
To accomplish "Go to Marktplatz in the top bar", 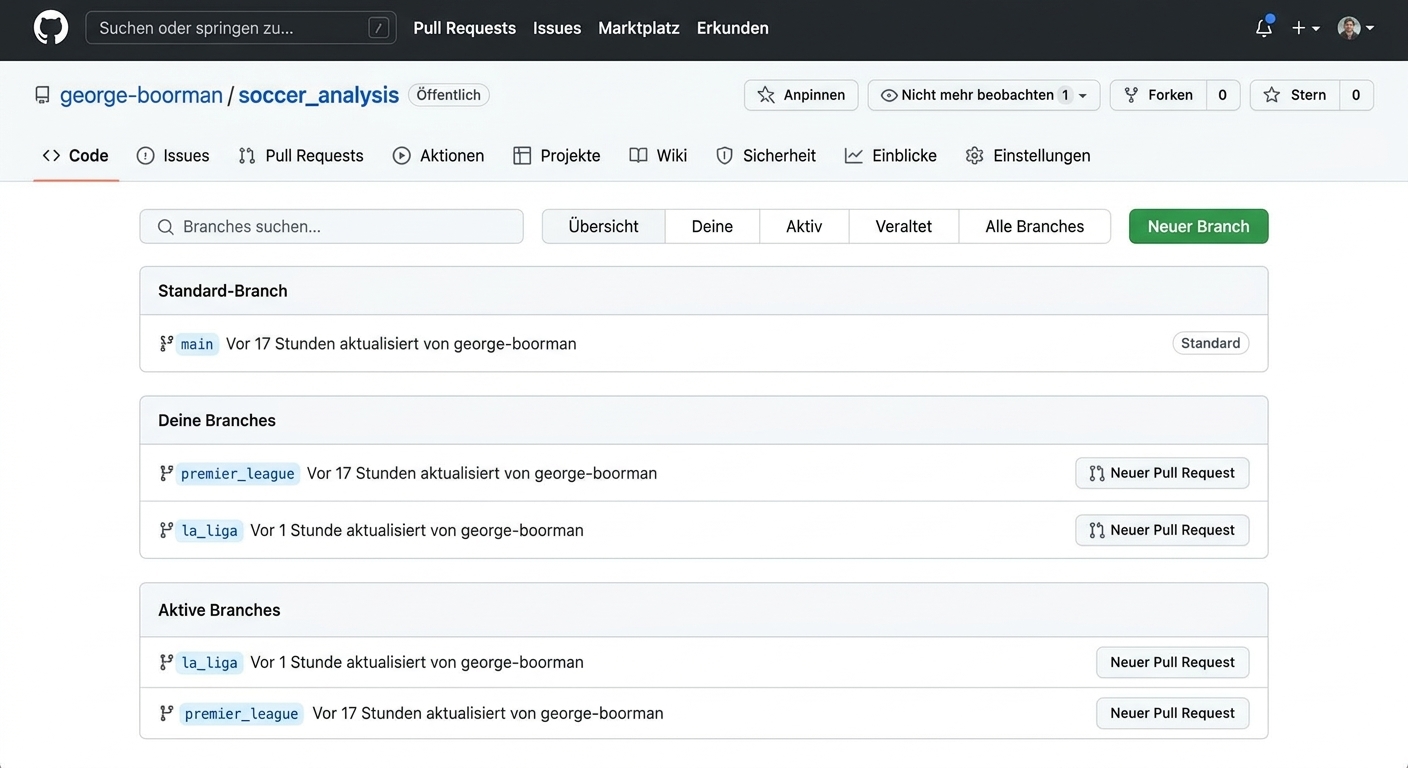I will pos(639,28).
